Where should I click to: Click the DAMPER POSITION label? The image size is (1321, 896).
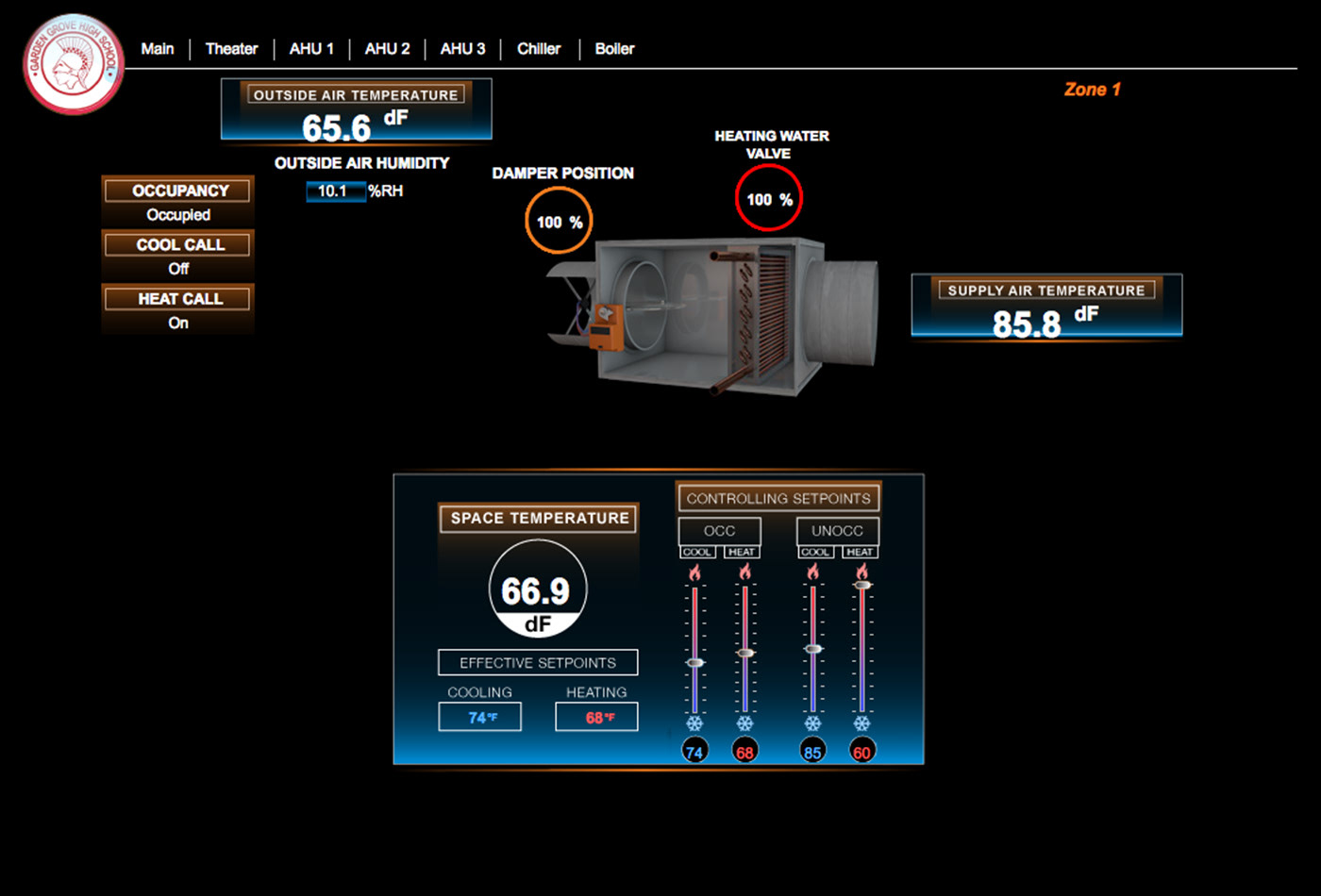tap(563, 174)
